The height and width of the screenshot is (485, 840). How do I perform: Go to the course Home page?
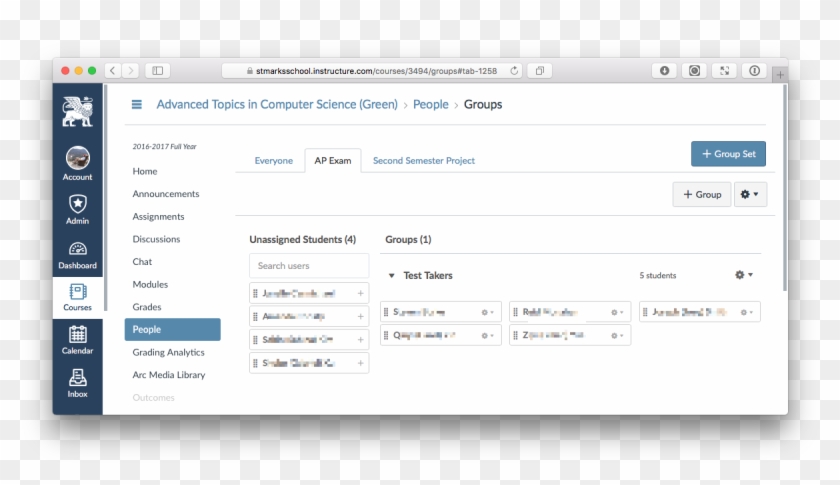click(145, 171)
